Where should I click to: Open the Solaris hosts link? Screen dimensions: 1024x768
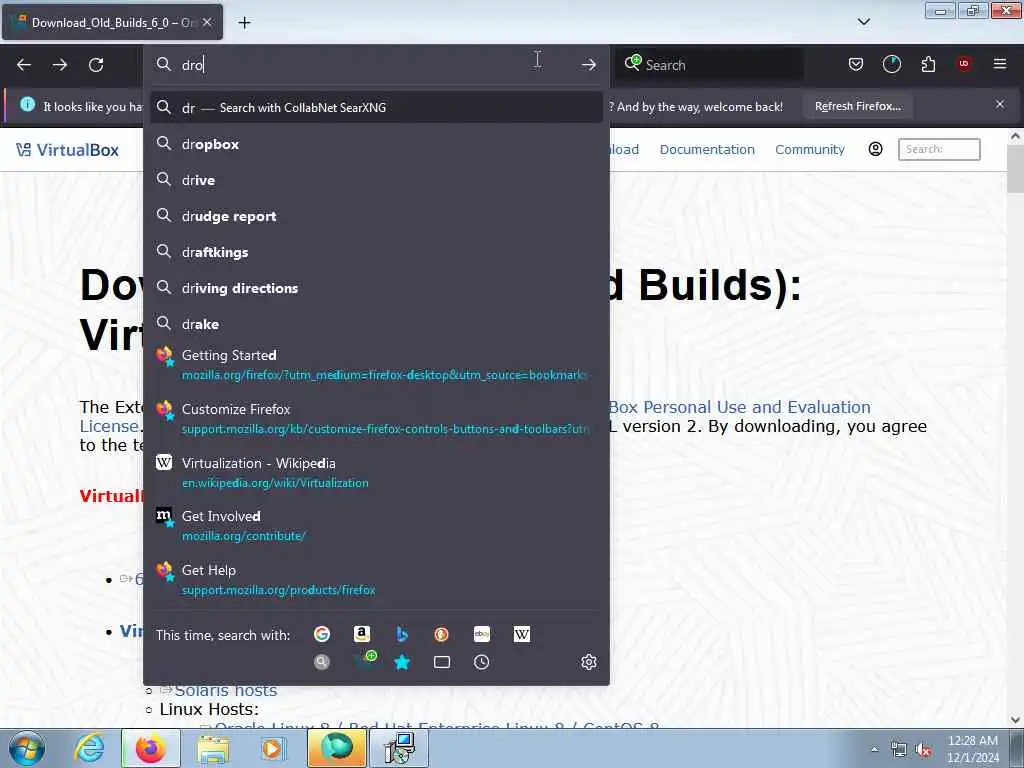point(225,690)
